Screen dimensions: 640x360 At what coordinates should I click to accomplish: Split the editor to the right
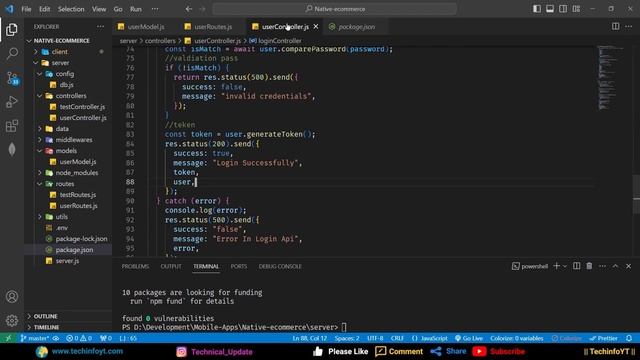[x=615, y=27]
